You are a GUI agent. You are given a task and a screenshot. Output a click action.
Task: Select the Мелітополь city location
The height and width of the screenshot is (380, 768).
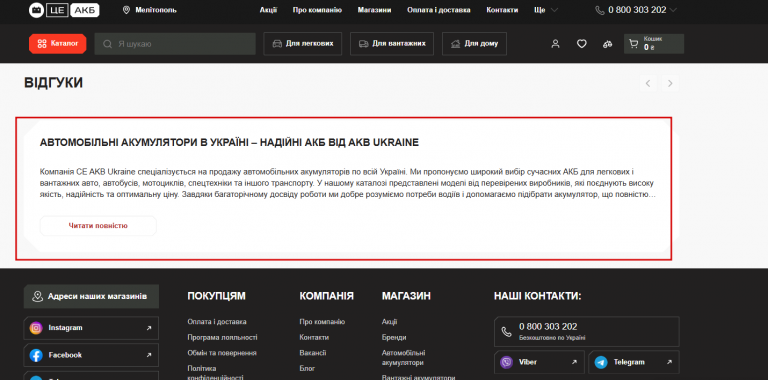point(150,10)
